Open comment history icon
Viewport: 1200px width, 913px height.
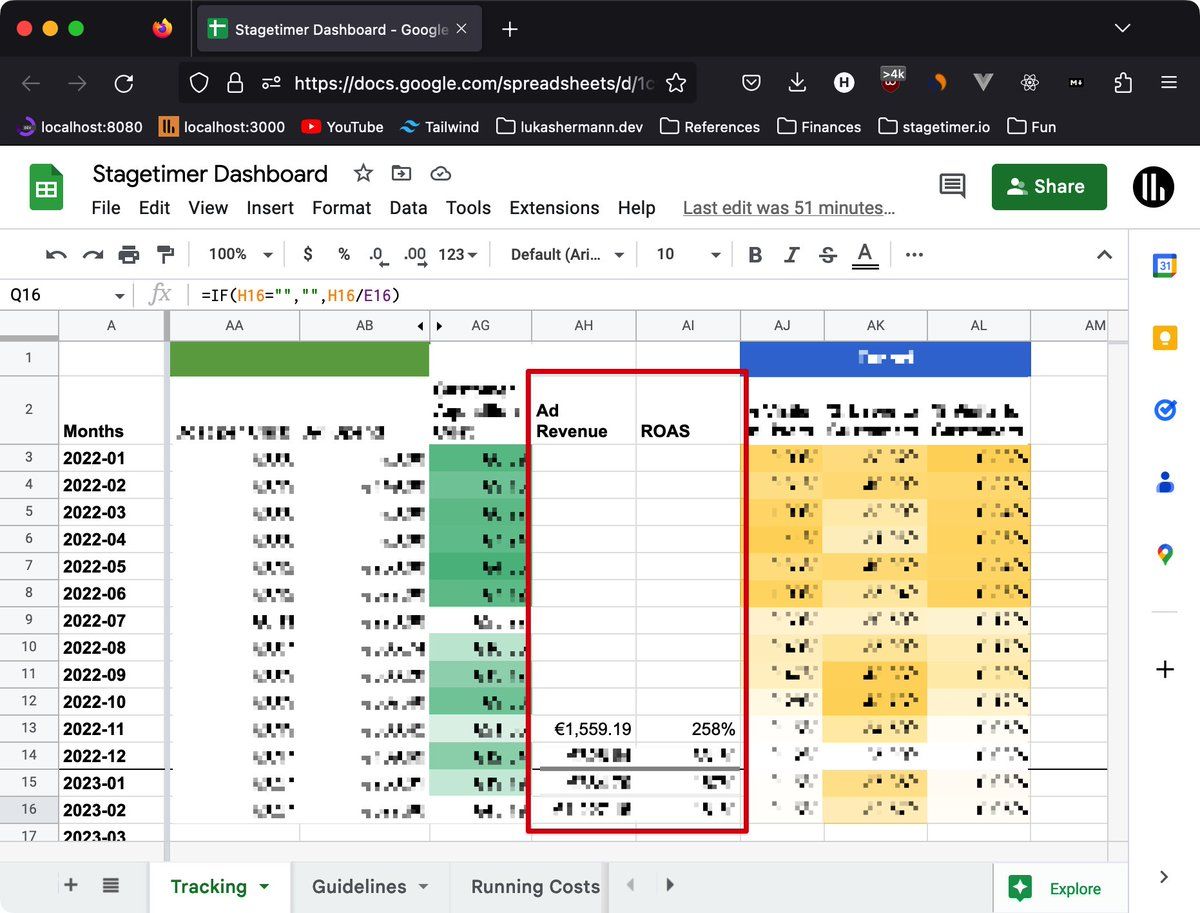click(952, 186)
